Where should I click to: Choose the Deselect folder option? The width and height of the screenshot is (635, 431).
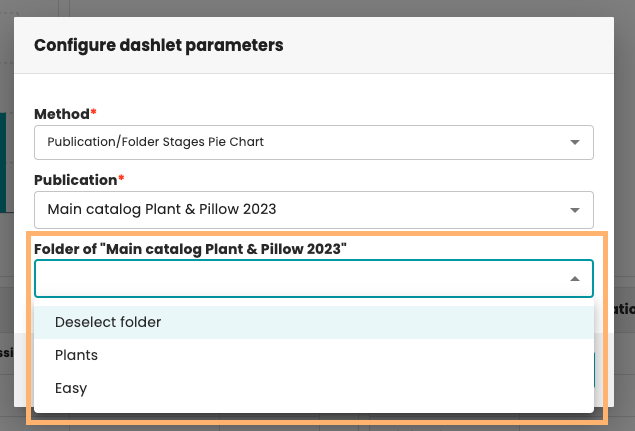pos(108,322)
